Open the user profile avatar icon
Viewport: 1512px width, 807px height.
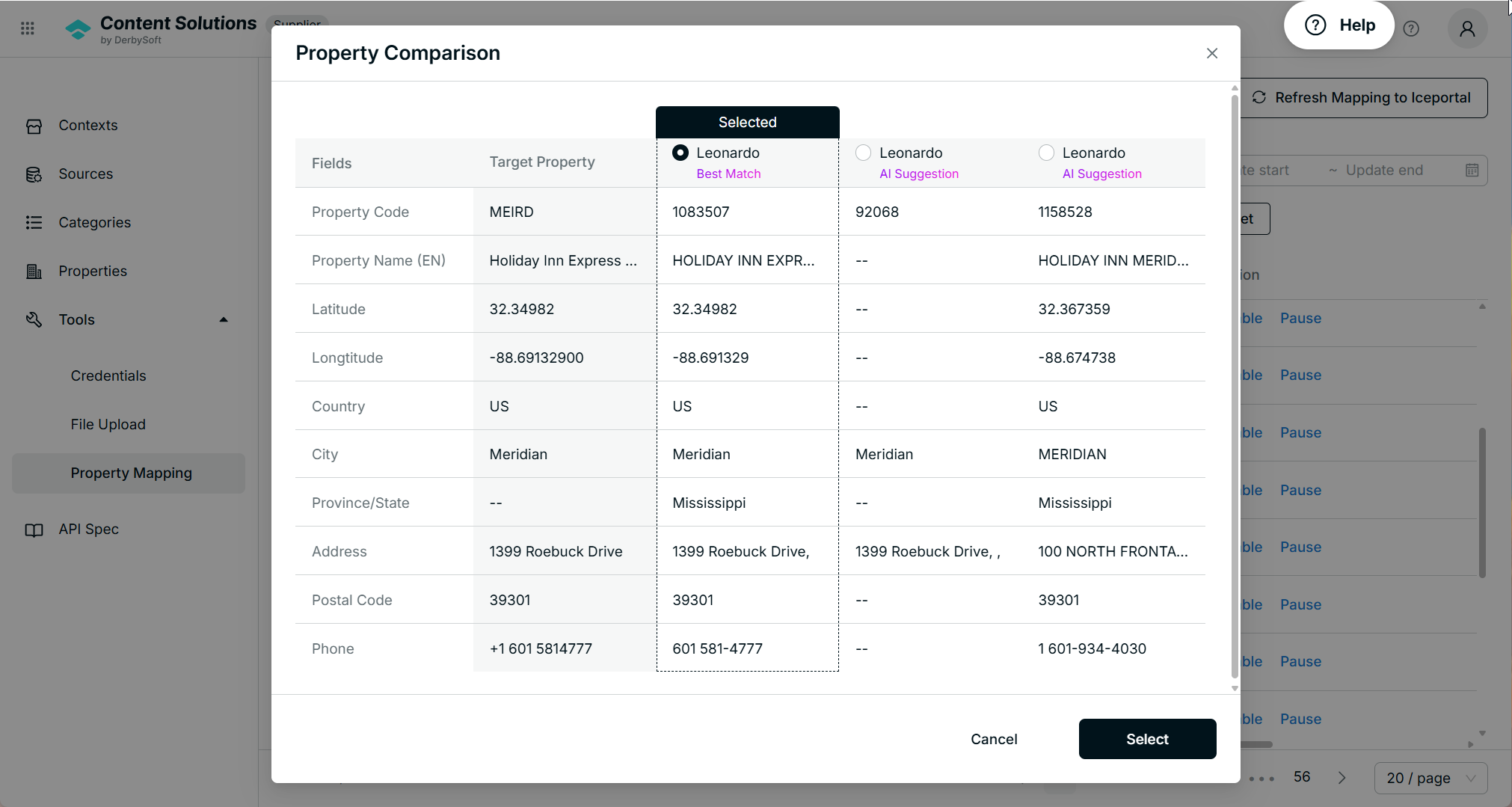click(1467, 28)
